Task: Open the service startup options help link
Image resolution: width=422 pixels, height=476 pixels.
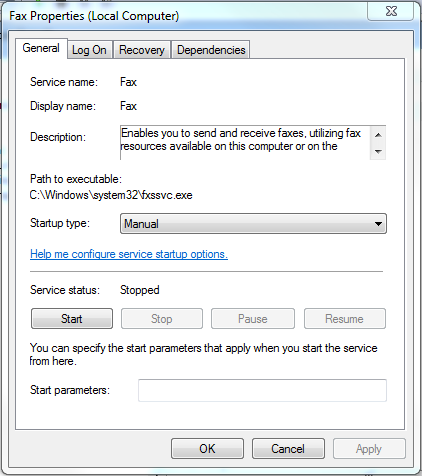Action: click(x=129, y=254)
